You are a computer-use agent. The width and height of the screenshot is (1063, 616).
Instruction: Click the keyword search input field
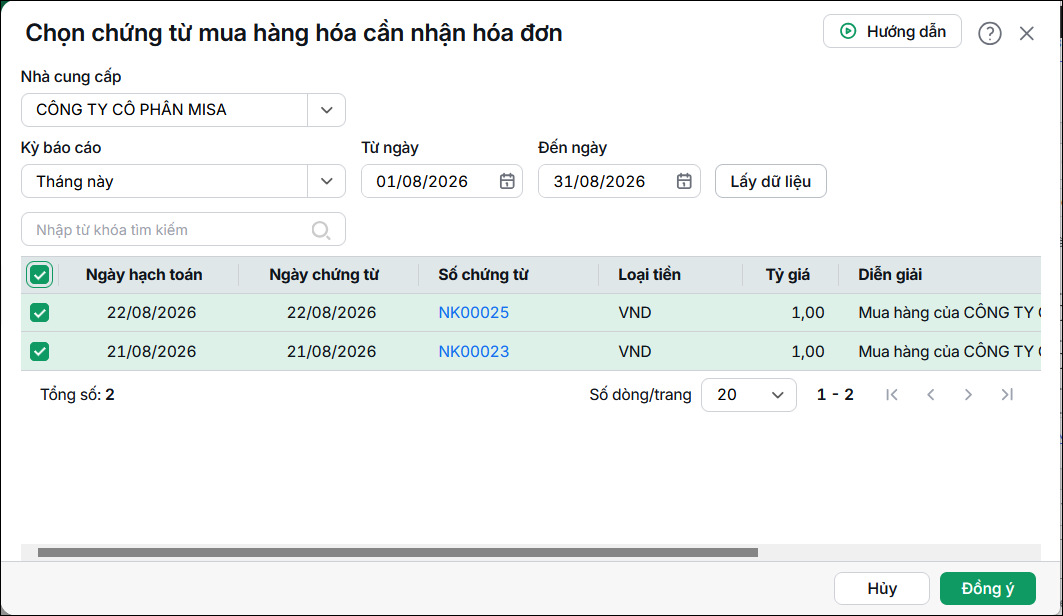pyautogui.click(x=183, y=230)
